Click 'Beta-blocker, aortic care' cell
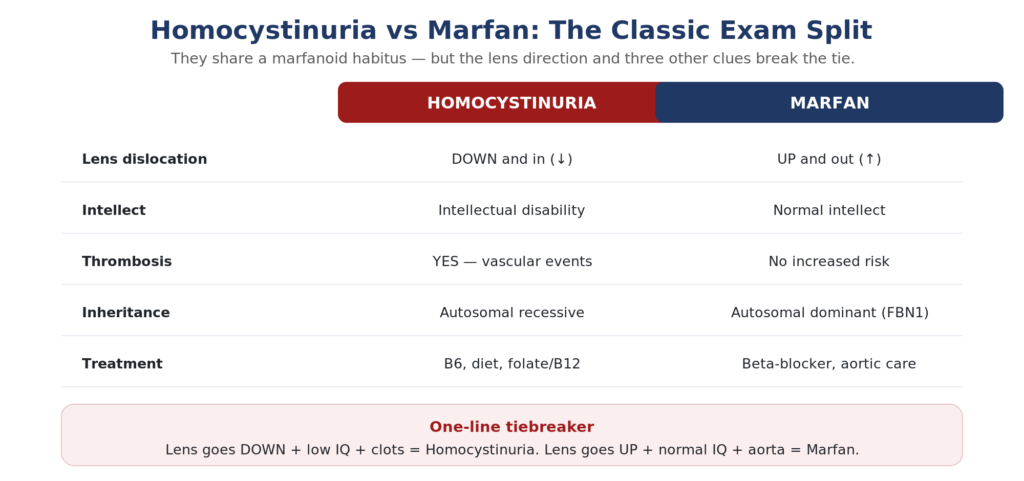This screenshot has width=1024, height=481. pos(829,364)
